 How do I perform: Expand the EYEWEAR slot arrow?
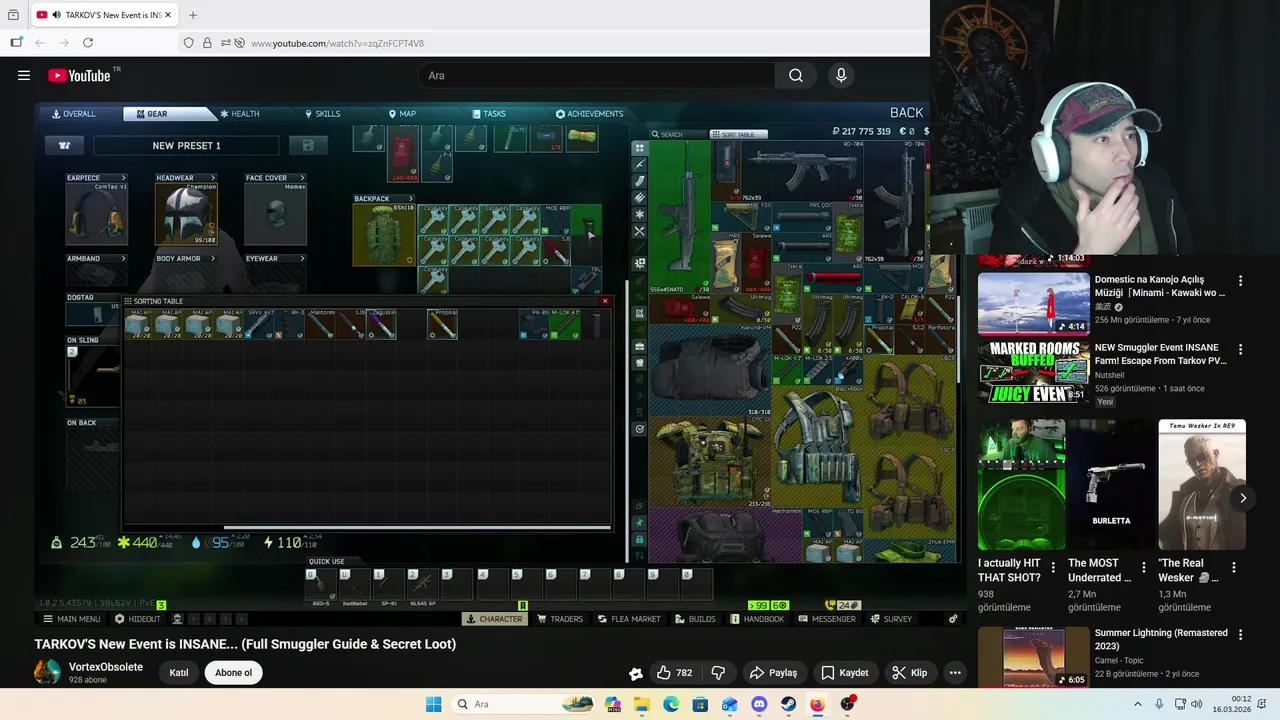pos(302,258)
